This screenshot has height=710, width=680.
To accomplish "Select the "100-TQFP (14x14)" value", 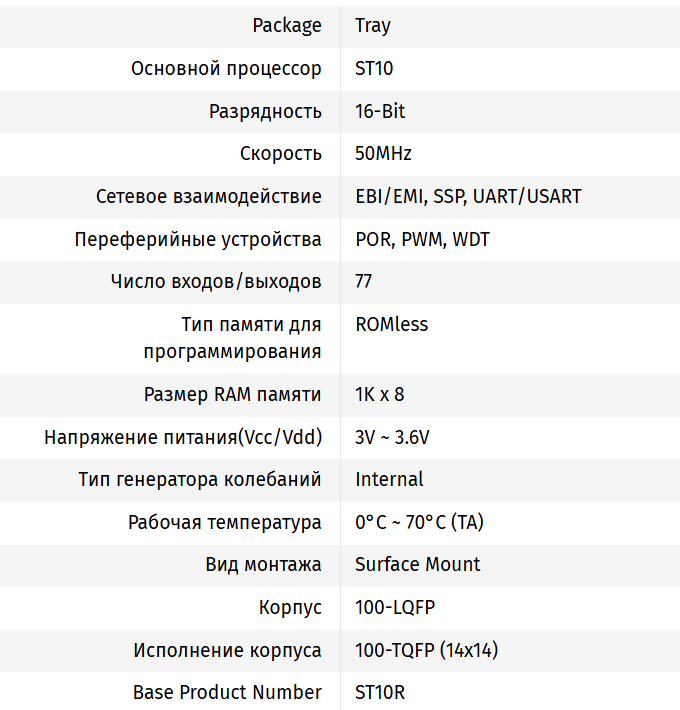I will point(426,650).
